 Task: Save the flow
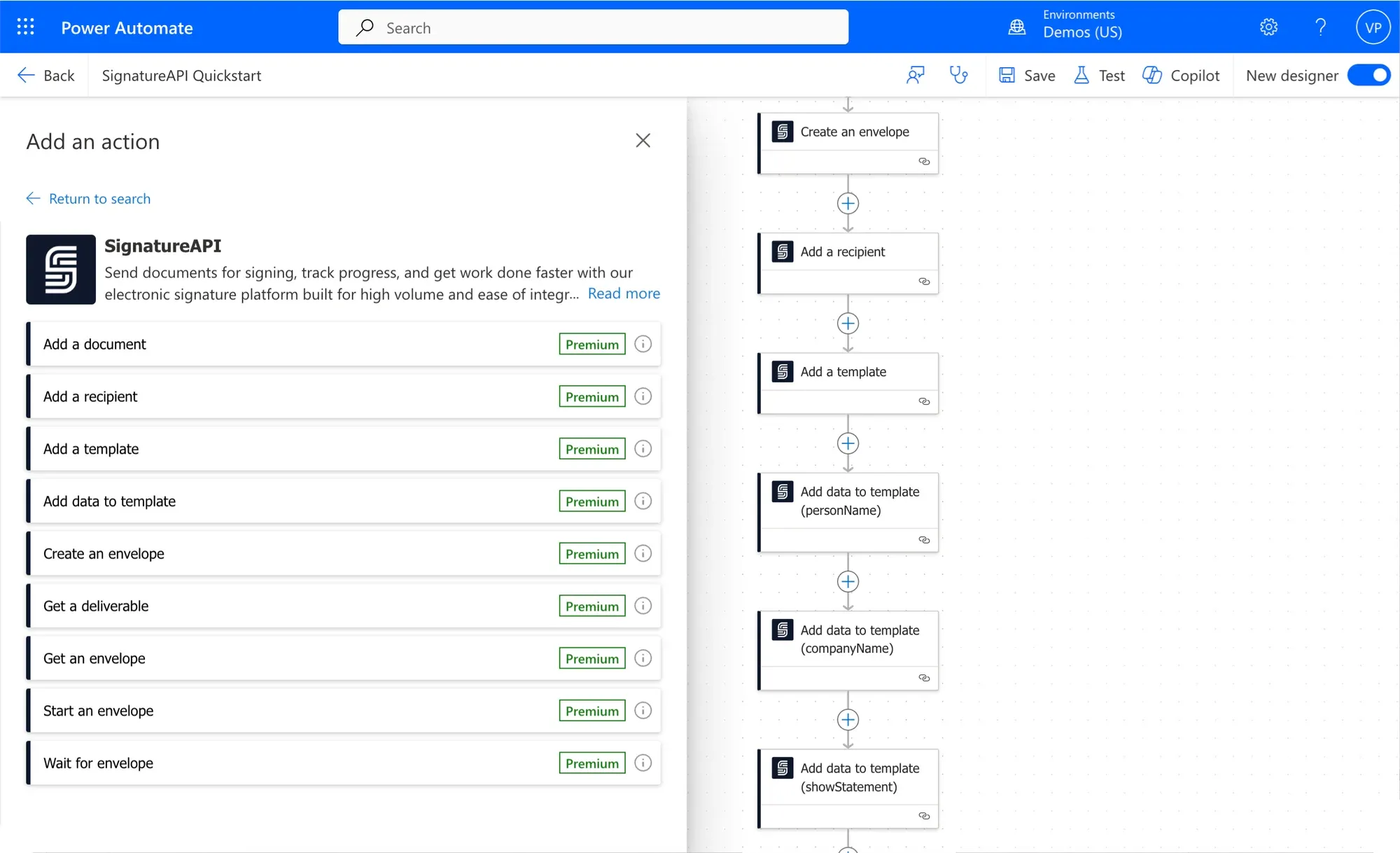click(x=1027, y=75)
